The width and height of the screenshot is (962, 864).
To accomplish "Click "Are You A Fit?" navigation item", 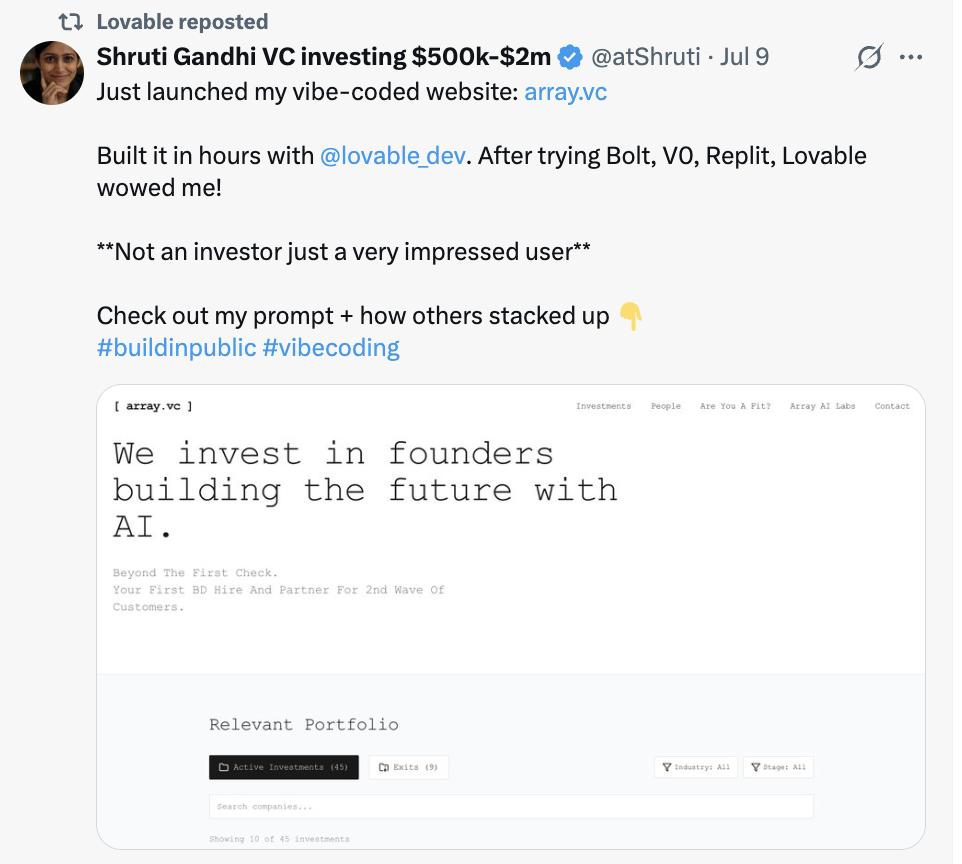I will [x=735, y=406].
